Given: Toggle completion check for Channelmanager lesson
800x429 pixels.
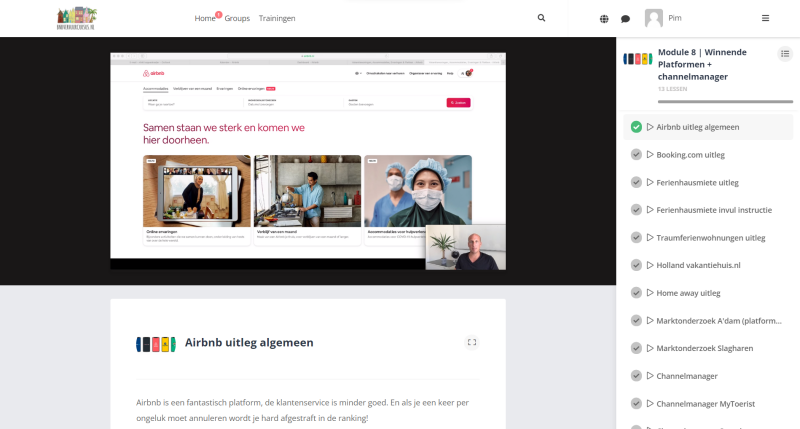Looking at the screenshot, I should [x=636, y=376].
